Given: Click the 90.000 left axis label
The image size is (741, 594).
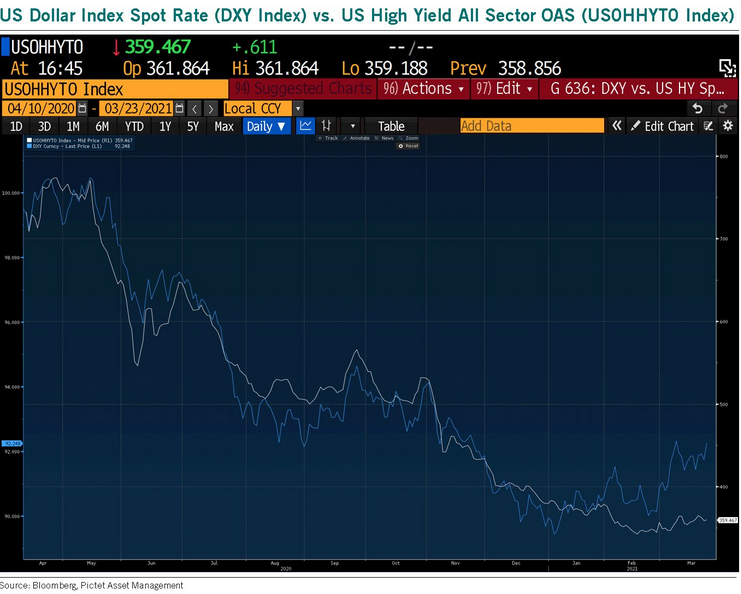Looking at the screenshot, I should click(x=12, y=516).
